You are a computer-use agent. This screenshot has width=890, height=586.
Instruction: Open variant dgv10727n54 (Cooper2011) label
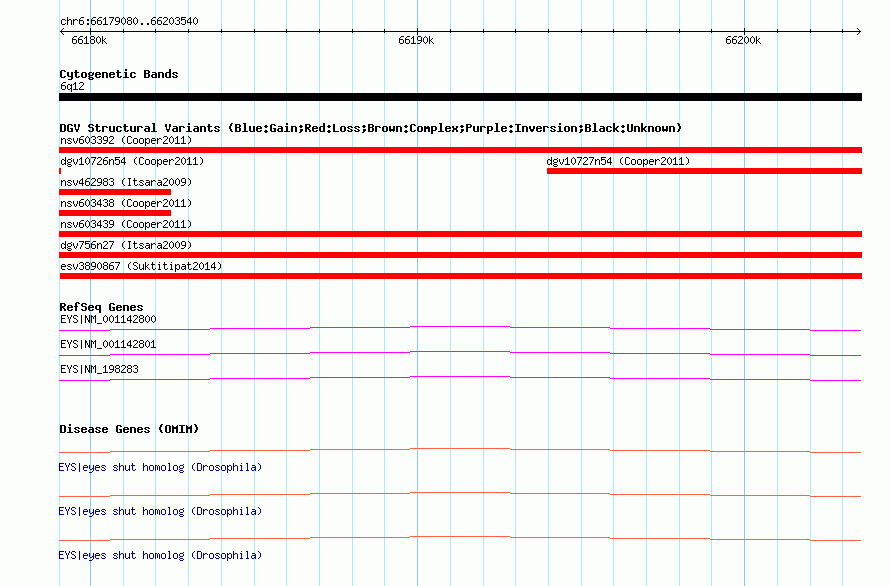[618, 161]
